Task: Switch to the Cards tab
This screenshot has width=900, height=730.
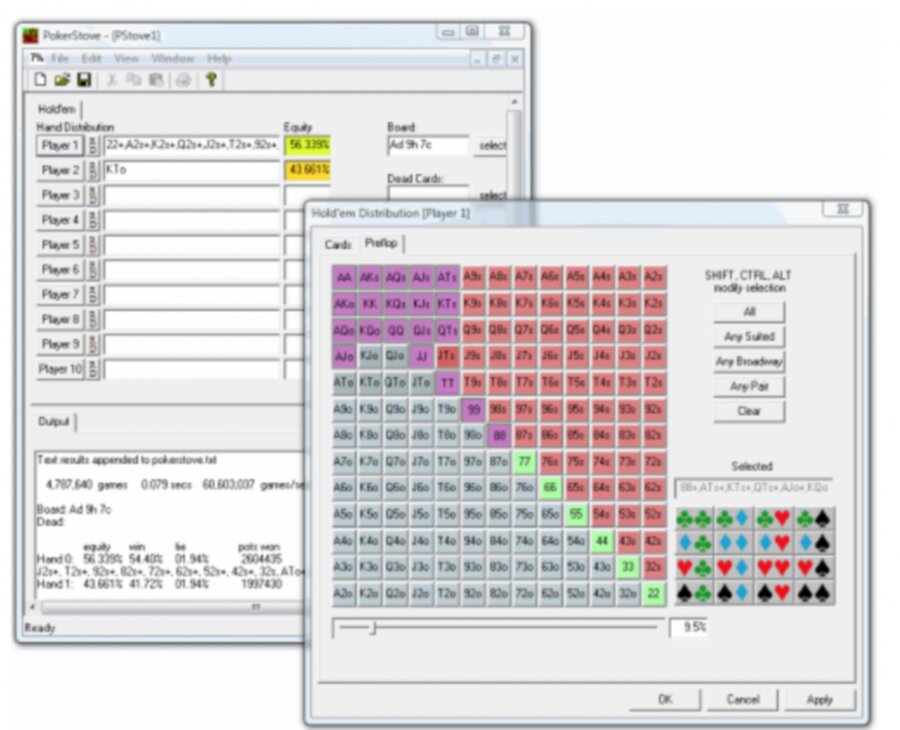Action: 340,242
